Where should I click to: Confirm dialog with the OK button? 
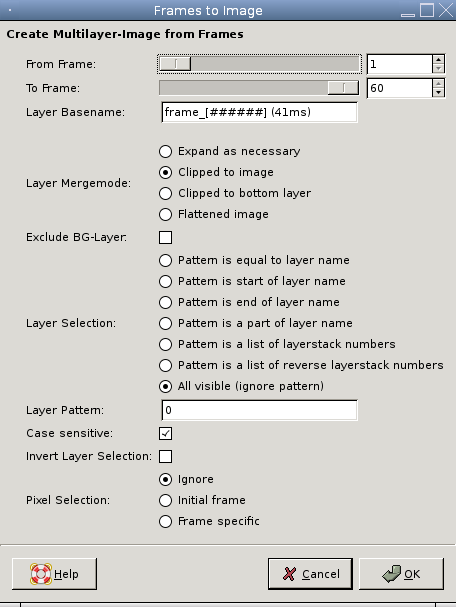click(401, 574)
